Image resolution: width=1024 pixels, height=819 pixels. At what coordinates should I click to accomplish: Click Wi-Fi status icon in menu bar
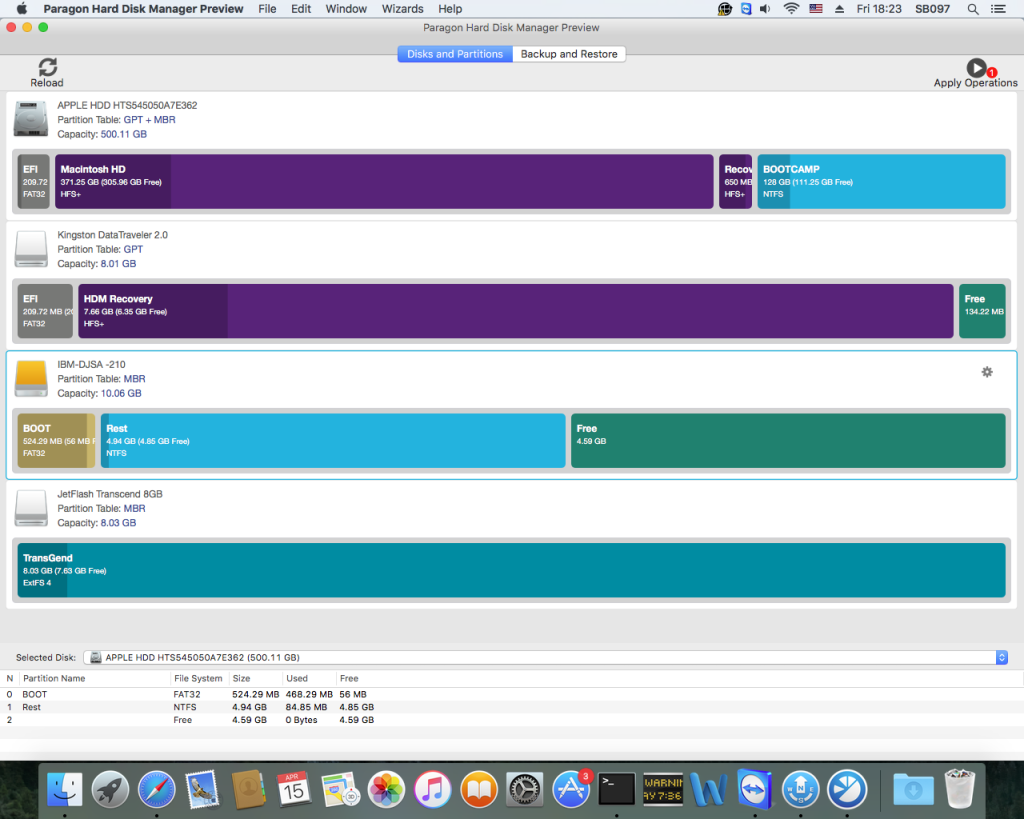(791, 9)
